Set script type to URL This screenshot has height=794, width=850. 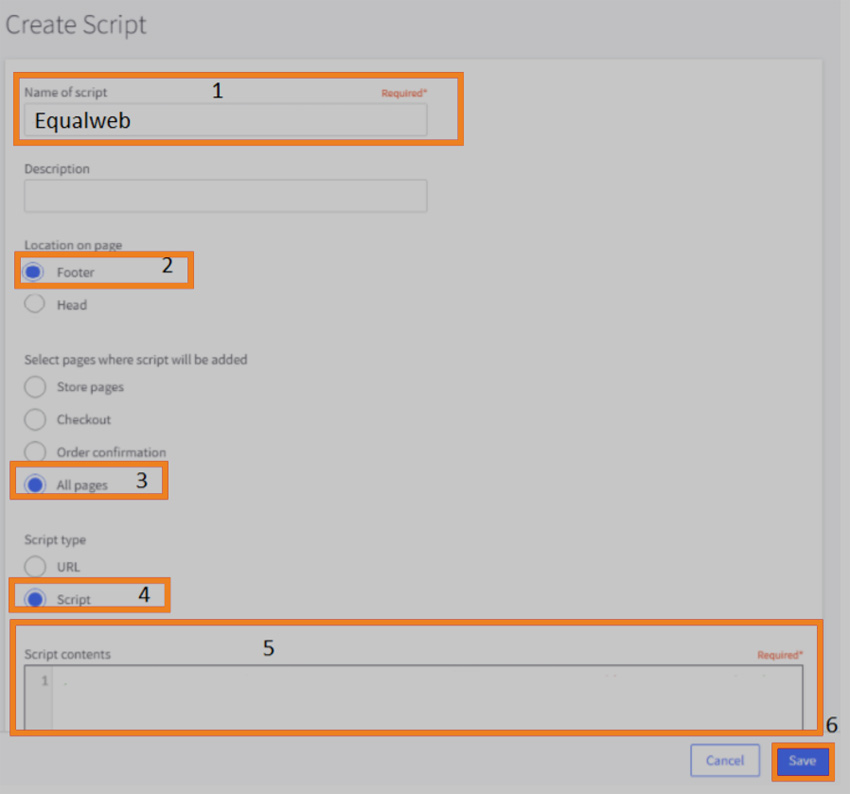(x=35, y=566)
